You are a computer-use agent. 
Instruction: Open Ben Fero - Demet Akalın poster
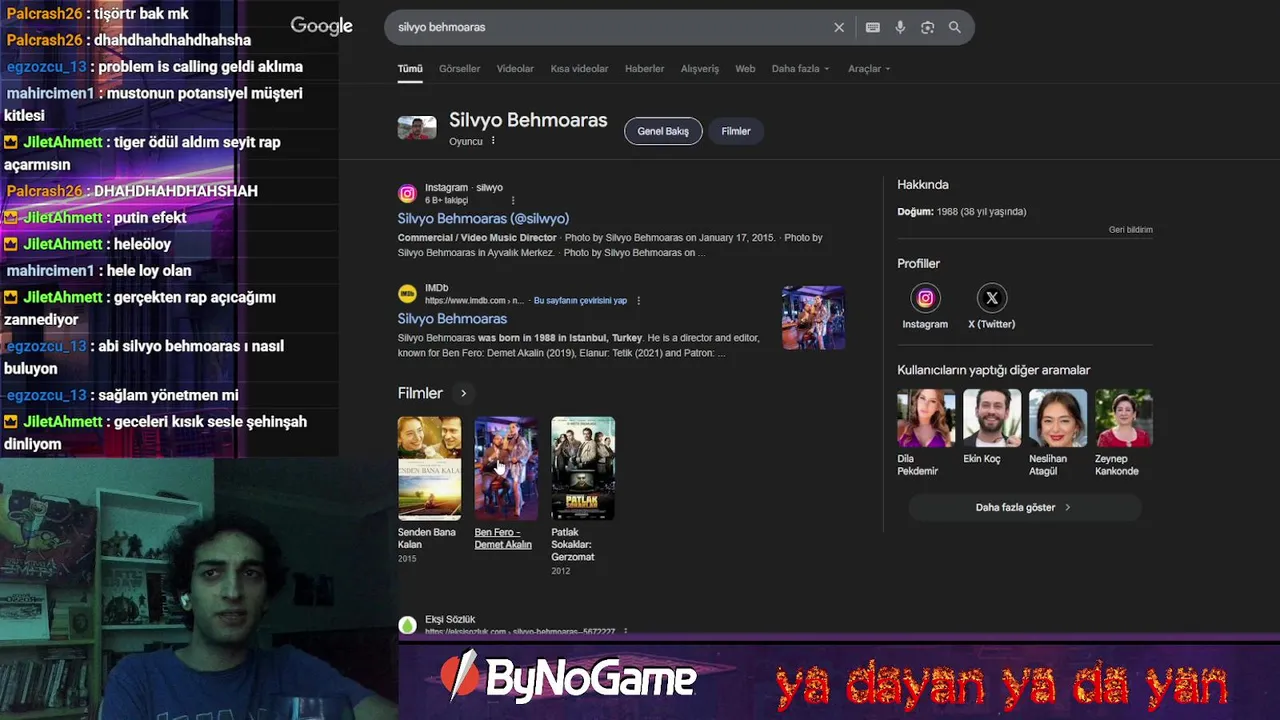point(506,468)
